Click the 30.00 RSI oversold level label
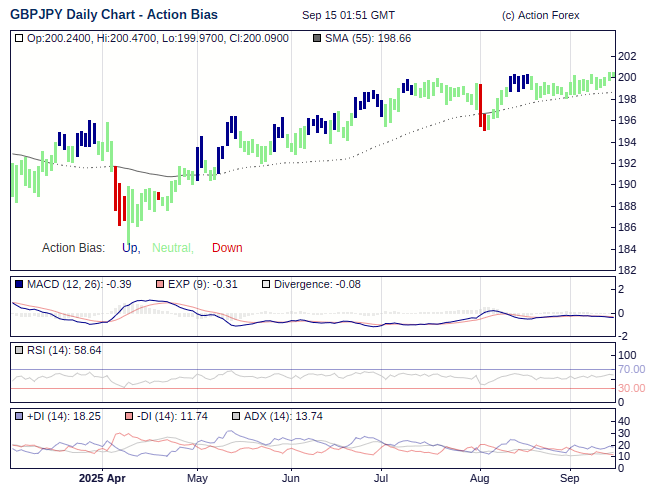 click(630, 388)
